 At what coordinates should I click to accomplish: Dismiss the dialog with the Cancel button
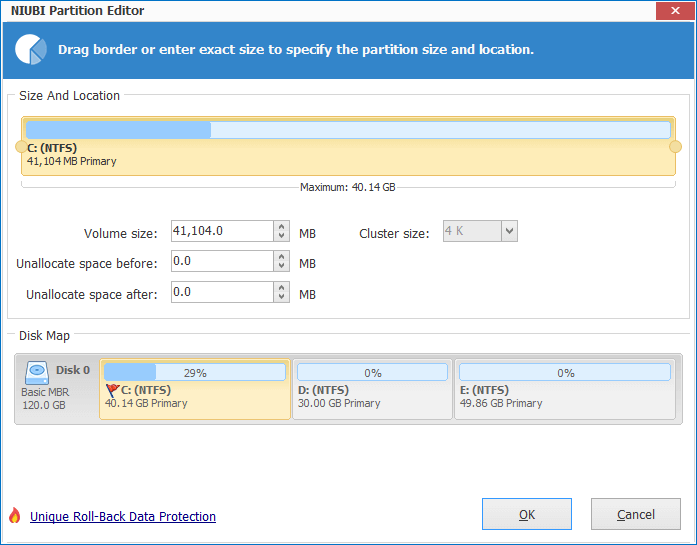tap(636, 514)
